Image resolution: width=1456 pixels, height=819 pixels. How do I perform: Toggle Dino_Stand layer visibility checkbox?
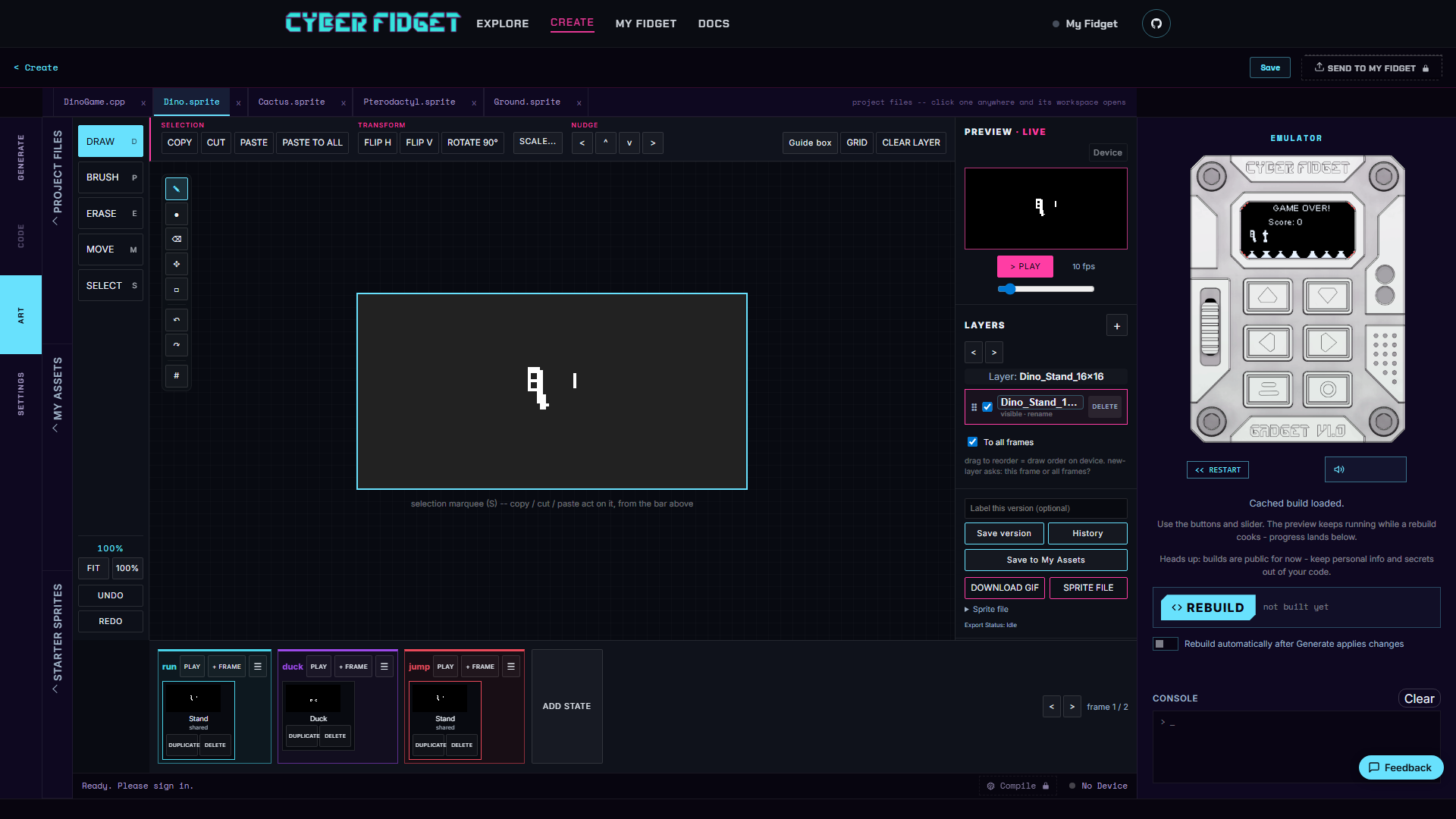pyautogui.click(x=987, y=407)
